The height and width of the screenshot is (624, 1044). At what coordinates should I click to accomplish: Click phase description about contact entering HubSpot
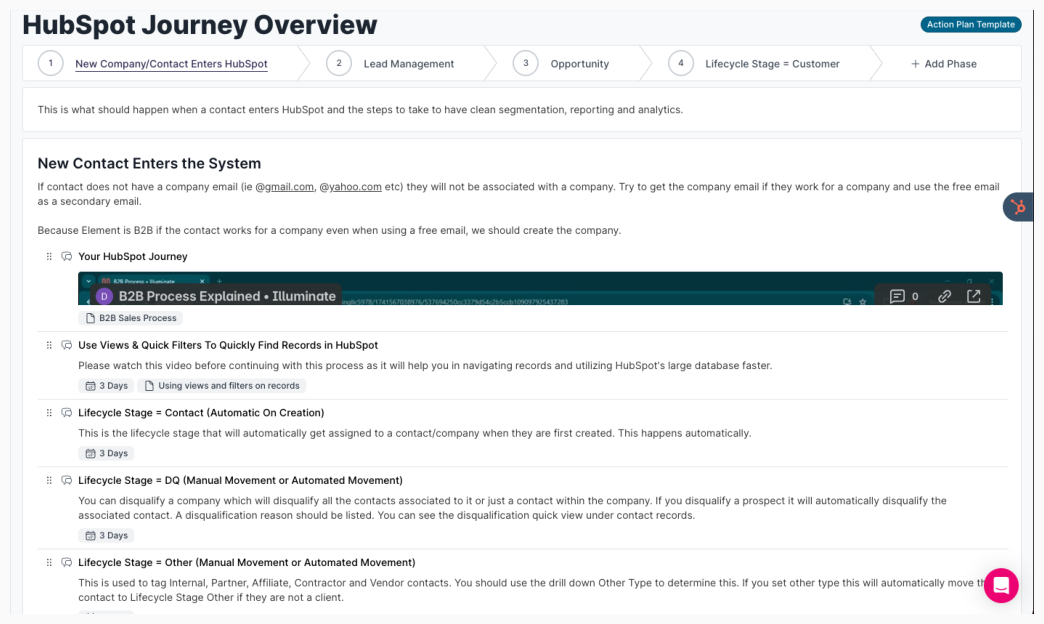click(360, 110)
